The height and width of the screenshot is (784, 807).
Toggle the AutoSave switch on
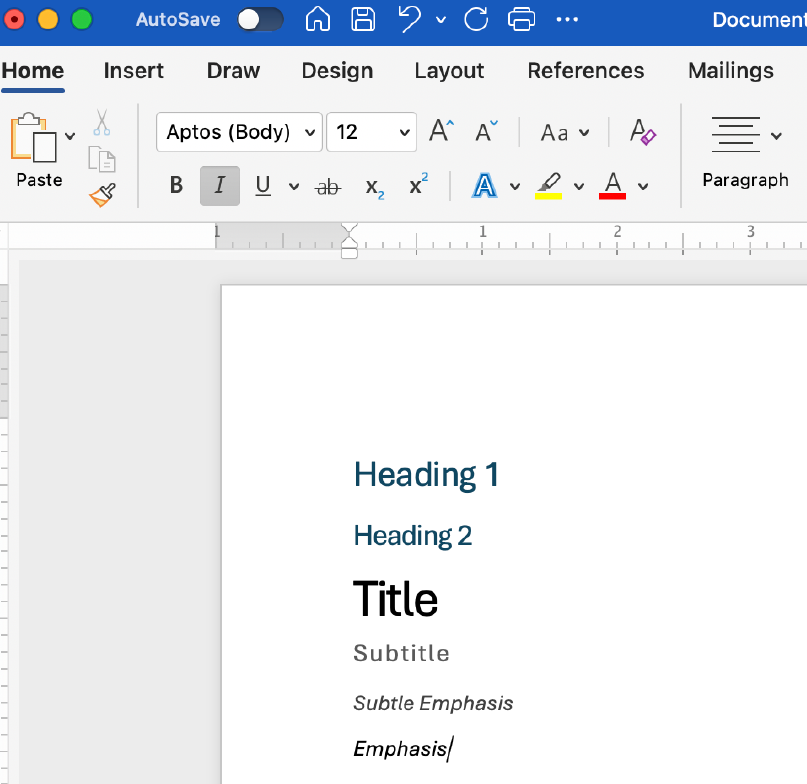[x=260, y=19]
